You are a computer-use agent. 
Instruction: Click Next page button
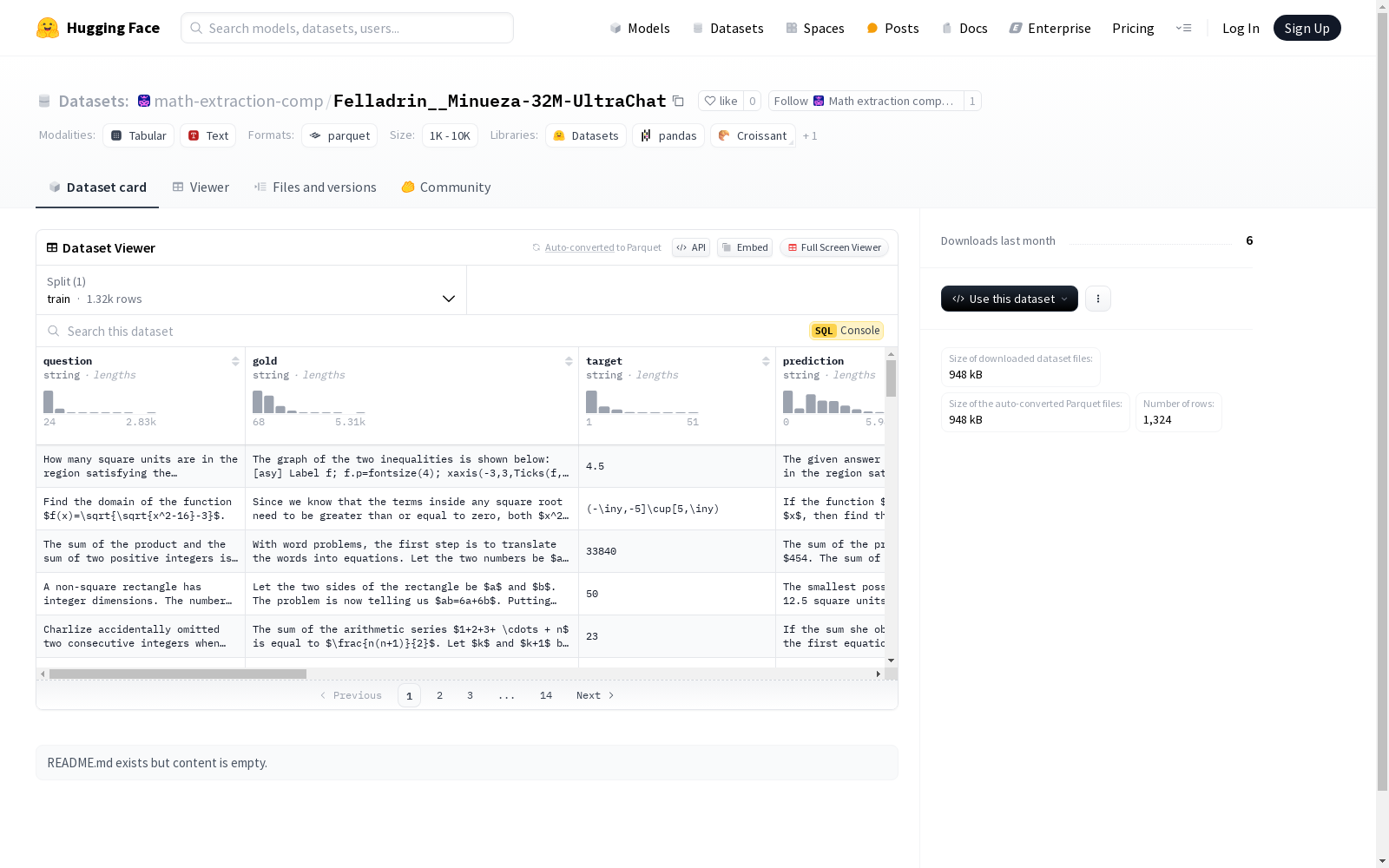point(596,695)
